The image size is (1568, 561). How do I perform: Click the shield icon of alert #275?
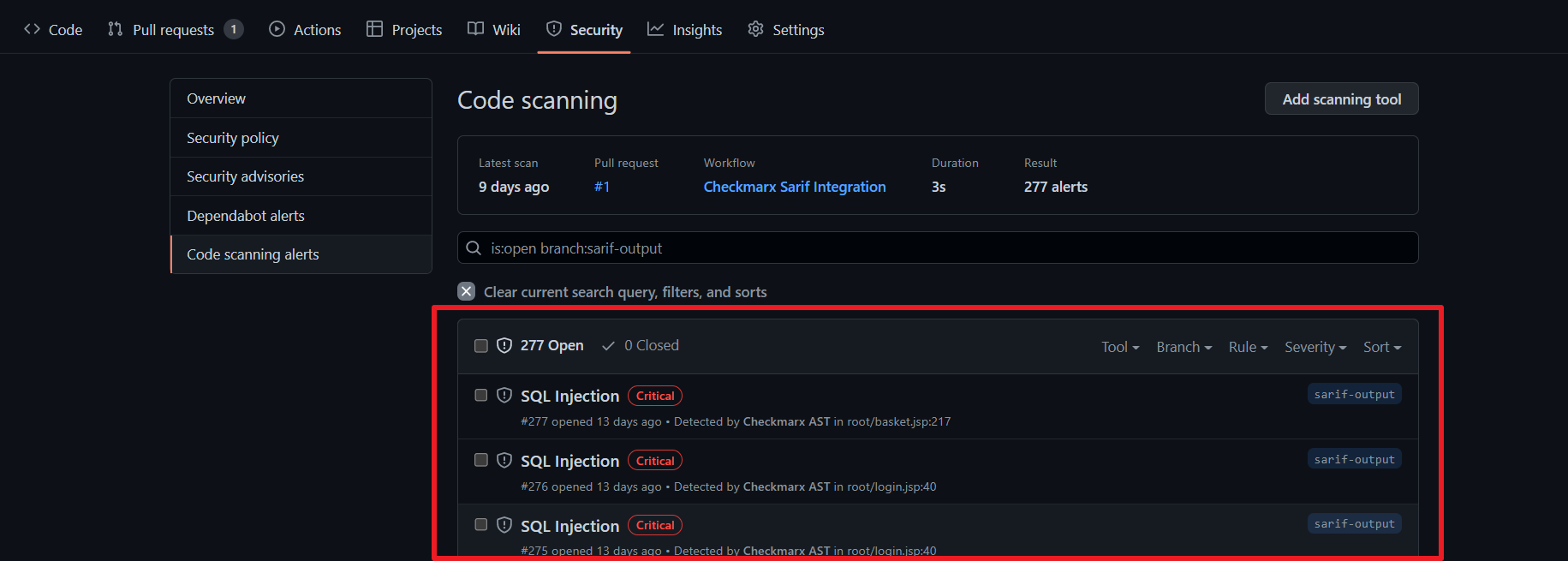[x=504, y=525]
